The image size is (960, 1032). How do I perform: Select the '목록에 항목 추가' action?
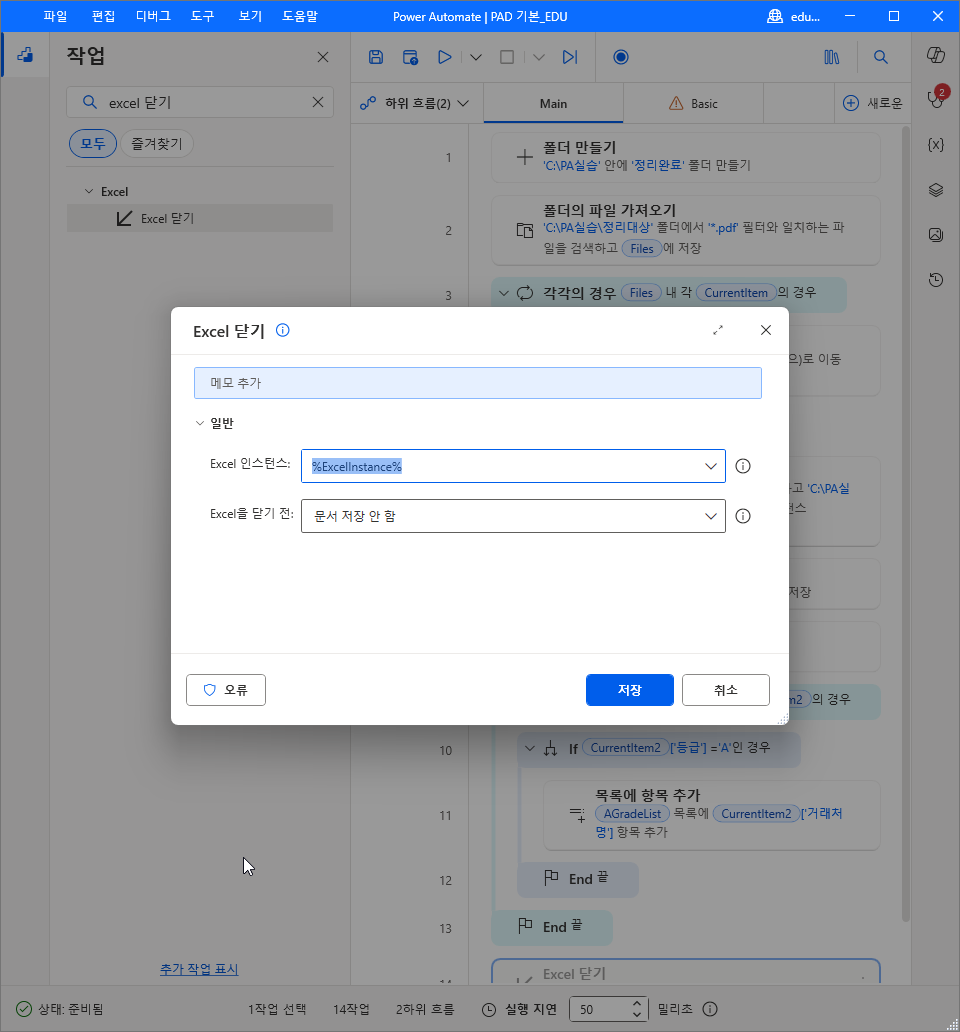[712, 815]
